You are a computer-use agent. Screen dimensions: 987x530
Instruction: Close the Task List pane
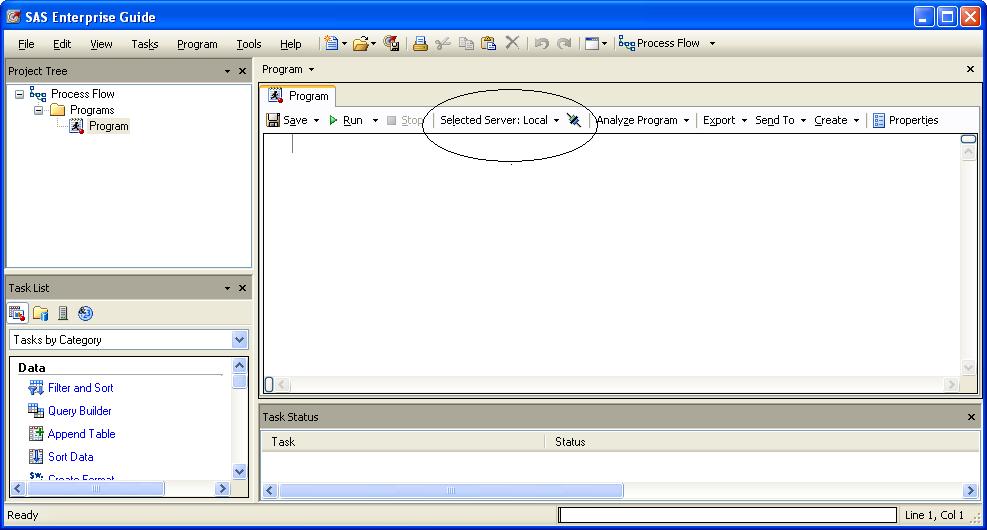pos(242,288)
